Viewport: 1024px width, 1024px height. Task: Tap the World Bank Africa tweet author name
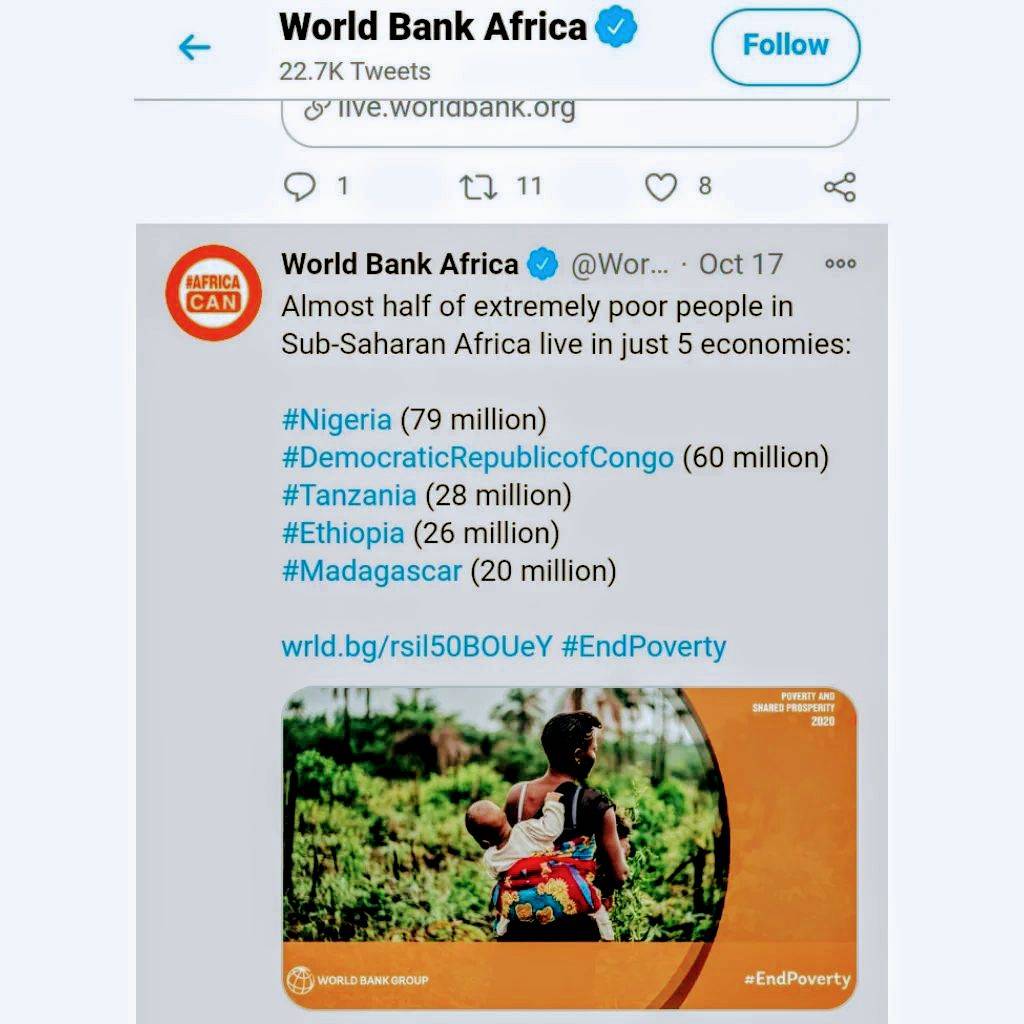[x=400, y=264]
